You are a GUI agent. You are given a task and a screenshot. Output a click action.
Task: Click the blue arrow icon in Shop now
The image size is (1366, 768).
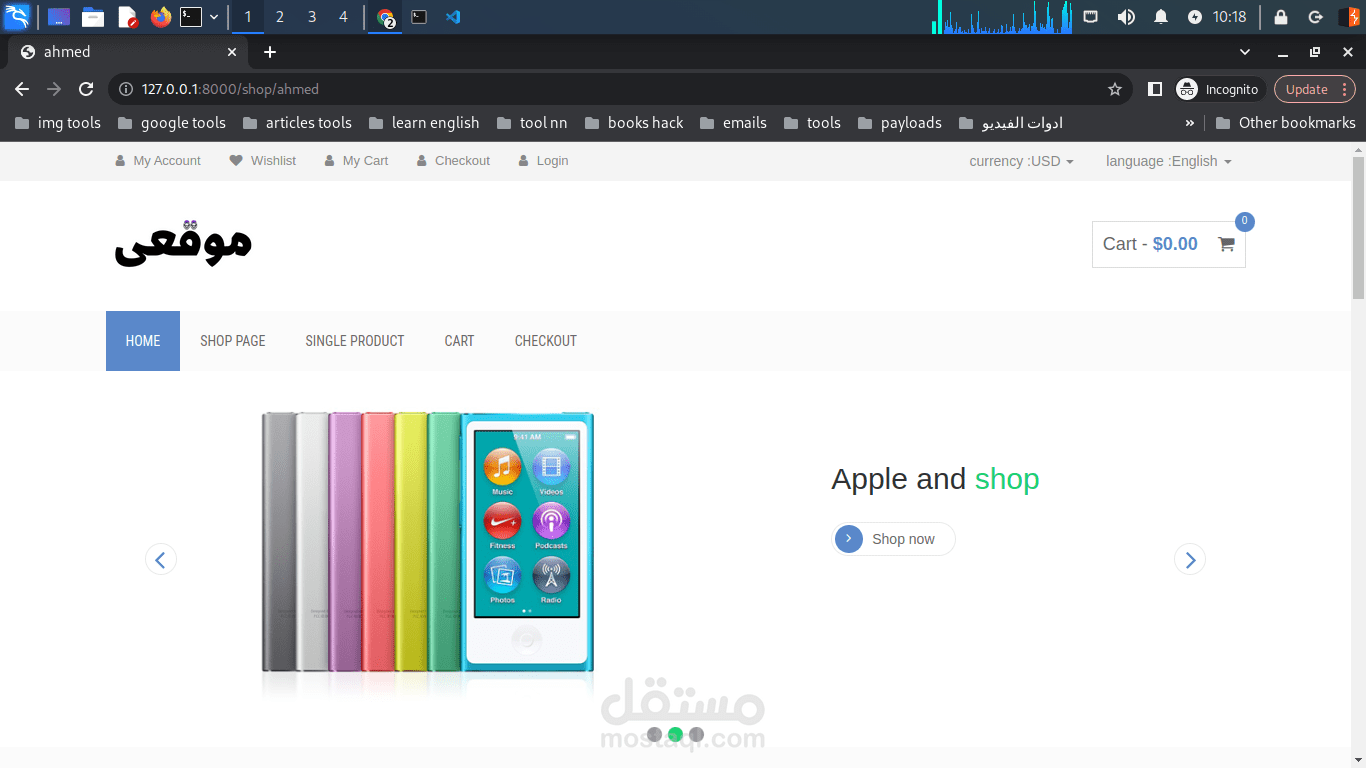click(x=848, y=539)
